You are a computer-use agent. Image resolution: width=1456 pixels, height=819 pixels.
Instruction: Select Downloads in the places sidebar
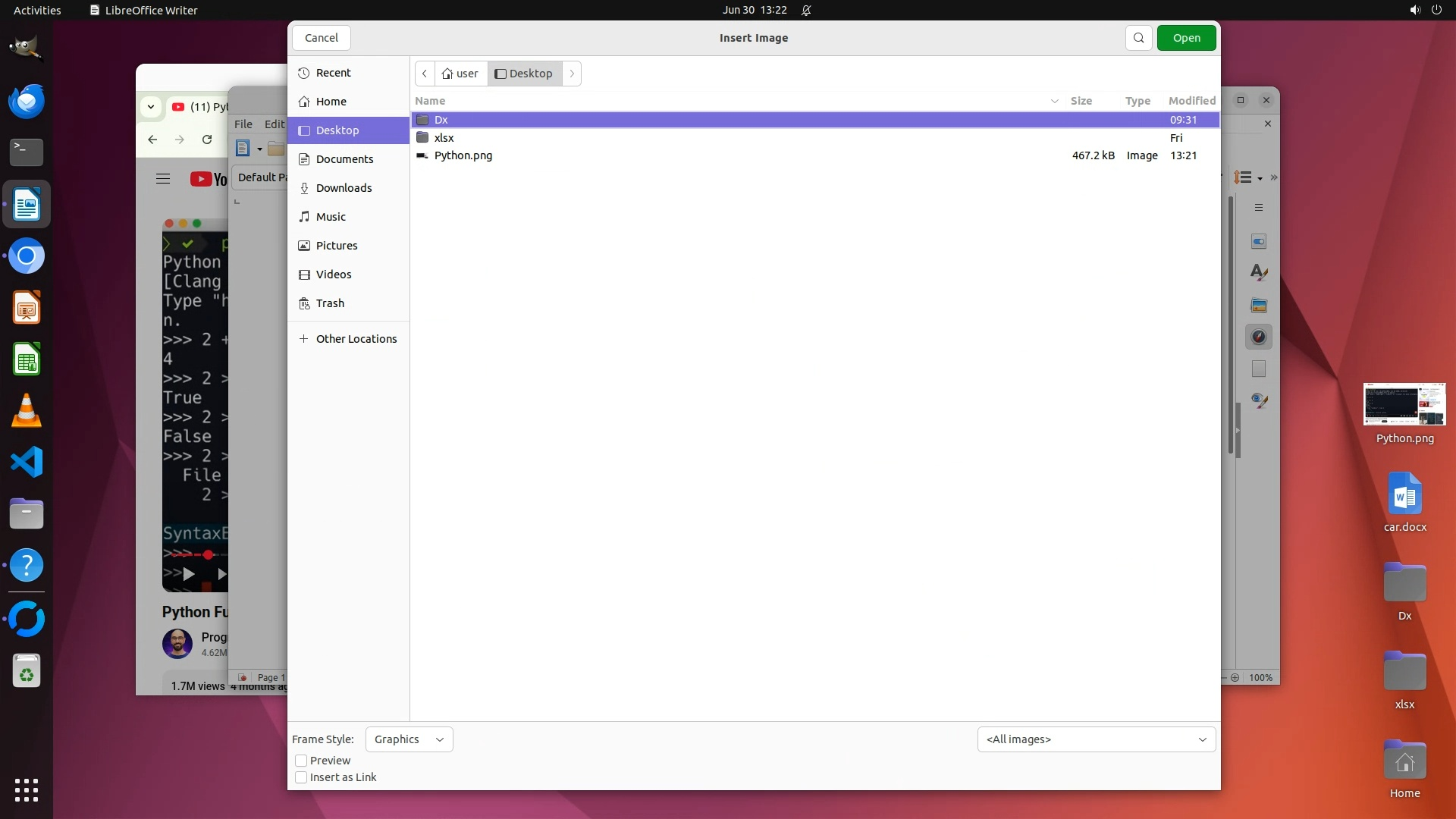point(344,188)
